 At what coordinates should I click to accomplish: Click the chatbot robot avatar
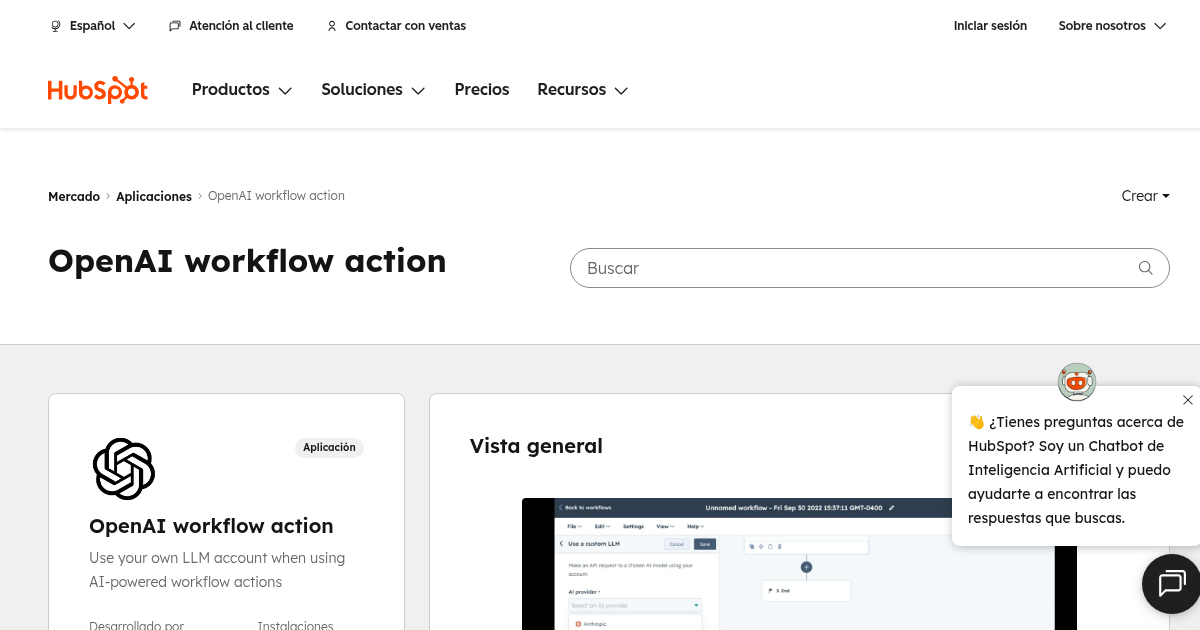[1077, 381]
